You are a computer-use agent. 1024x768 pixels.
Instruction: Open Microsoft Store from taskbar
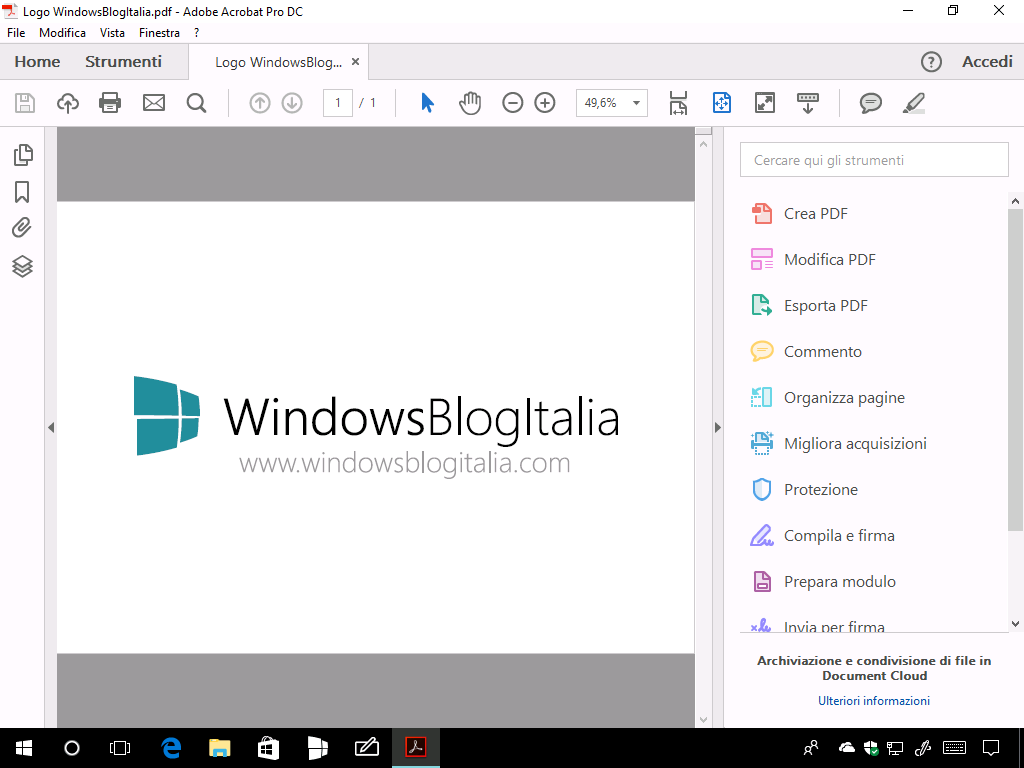coord(268,748)
